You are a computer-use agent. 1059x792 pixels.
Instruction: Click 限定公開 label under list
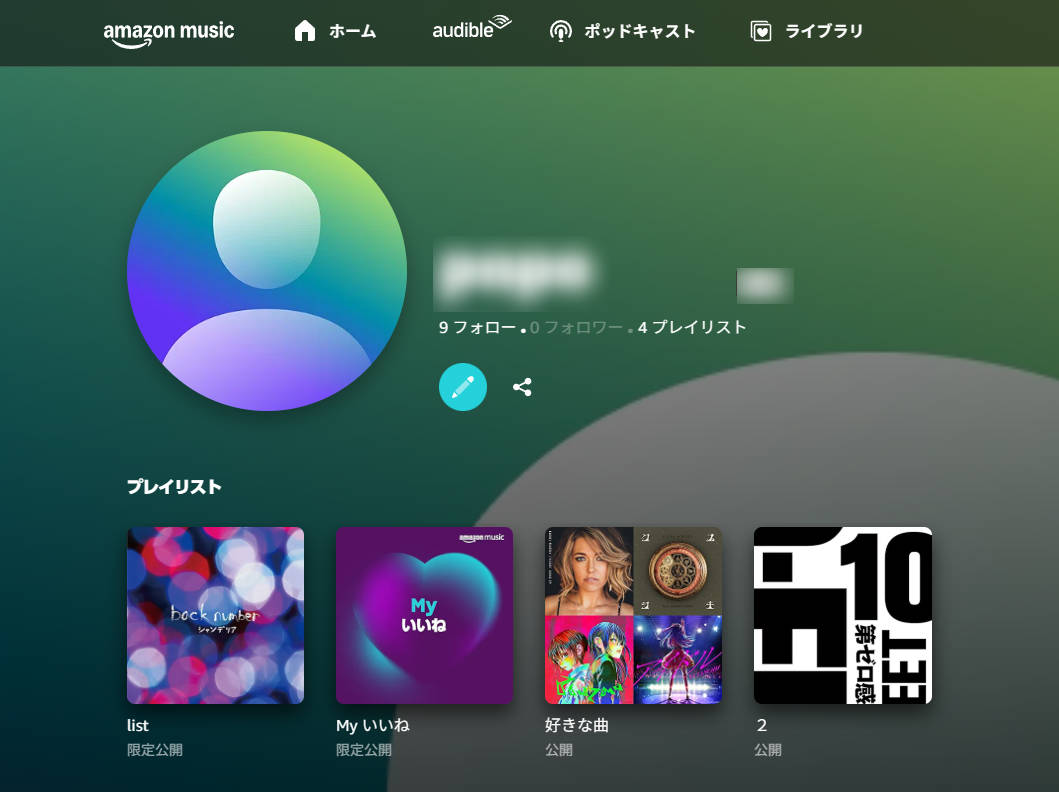pyautogui.click(x=155, y=750)
